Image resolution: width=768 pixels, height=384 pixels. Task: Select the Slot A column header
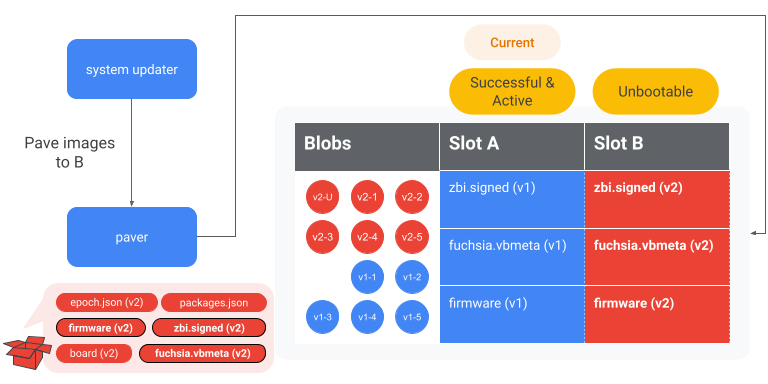click(512, 146)
